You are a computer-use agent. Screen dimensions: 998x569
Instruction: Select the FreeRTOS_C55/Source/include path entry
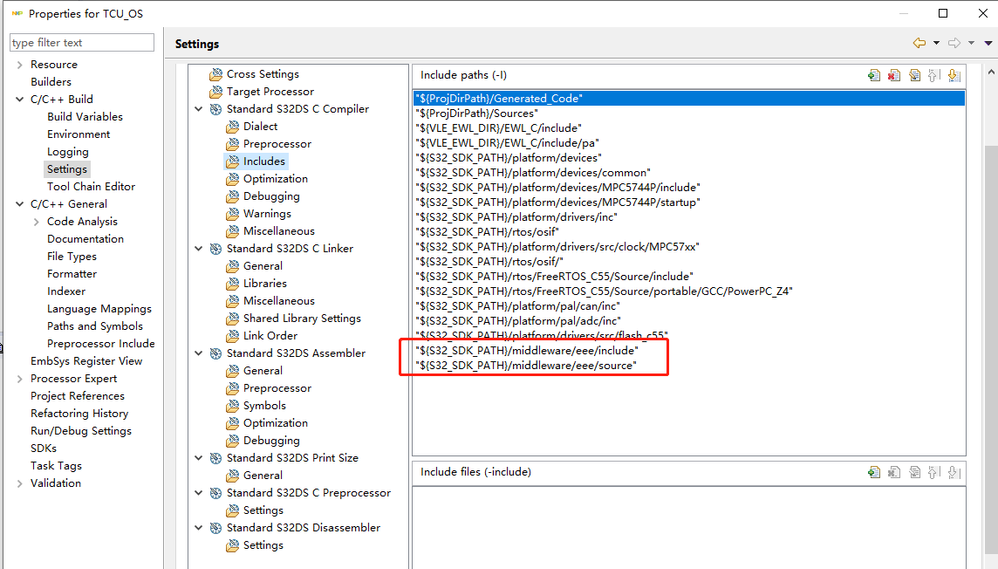click(689, 276)
